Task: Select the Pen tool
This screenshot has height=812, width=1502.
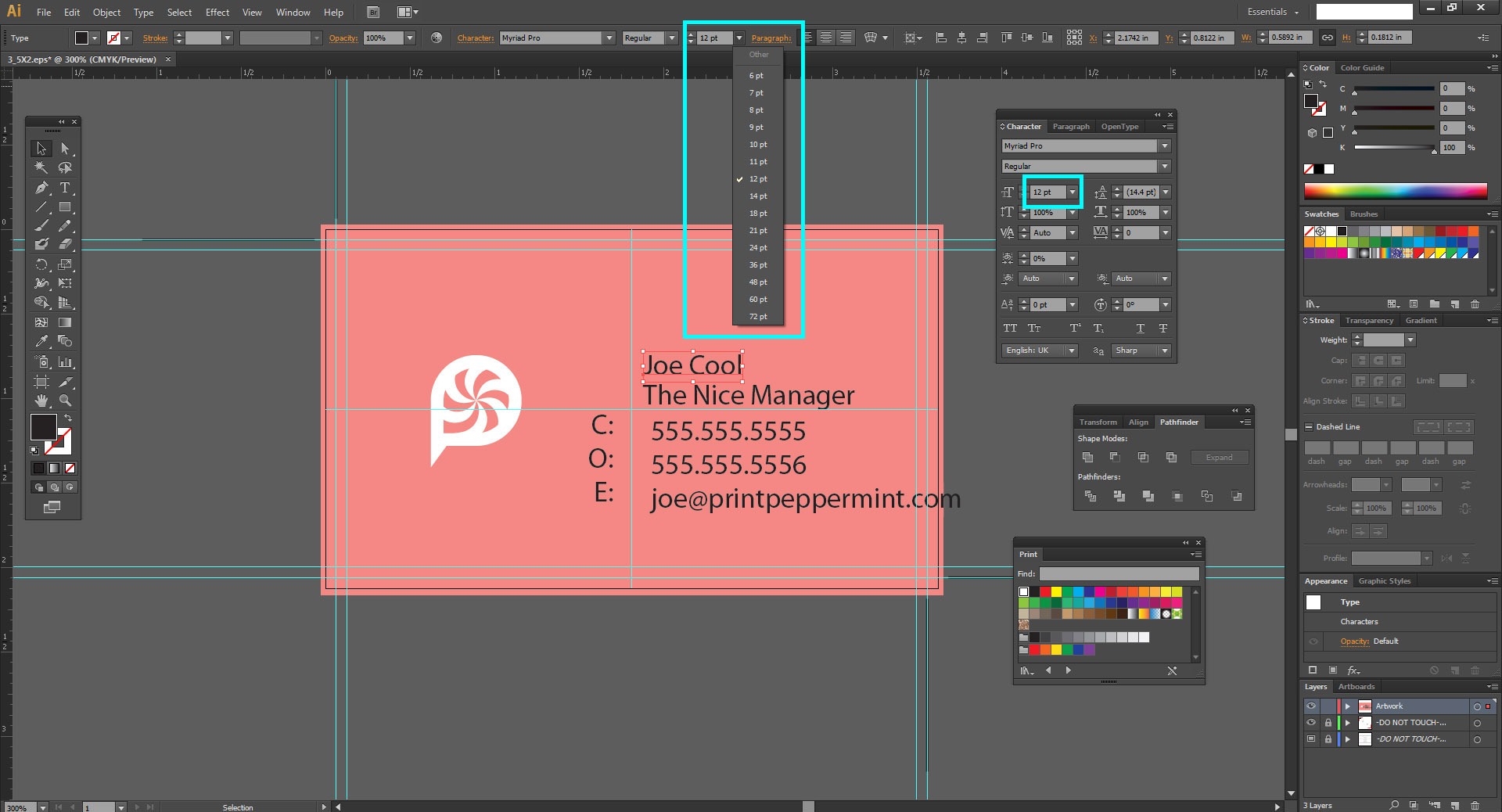Action: [x=41, y=188]
